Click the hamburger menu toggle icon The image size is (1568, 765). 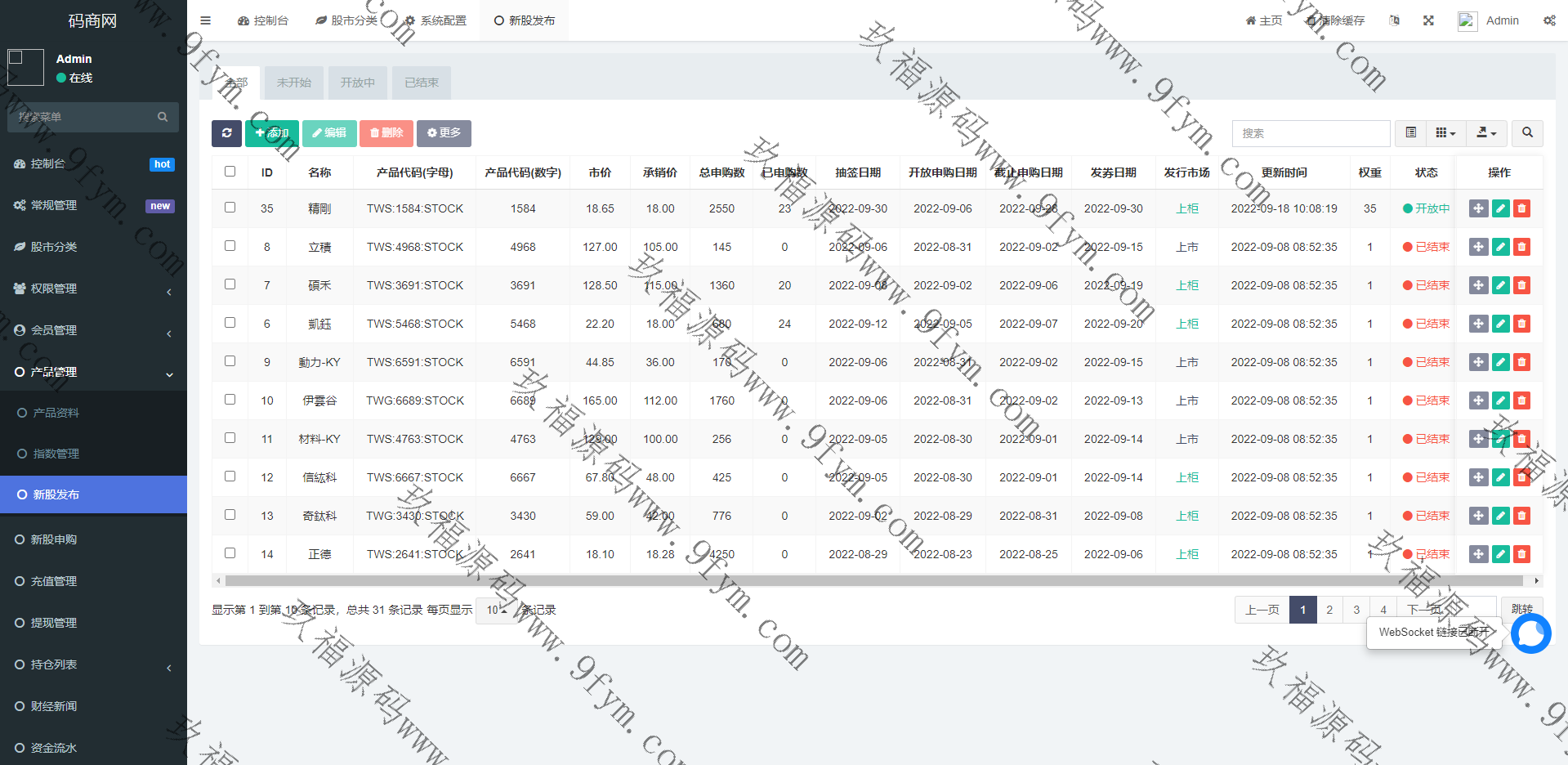coord(205,20)
